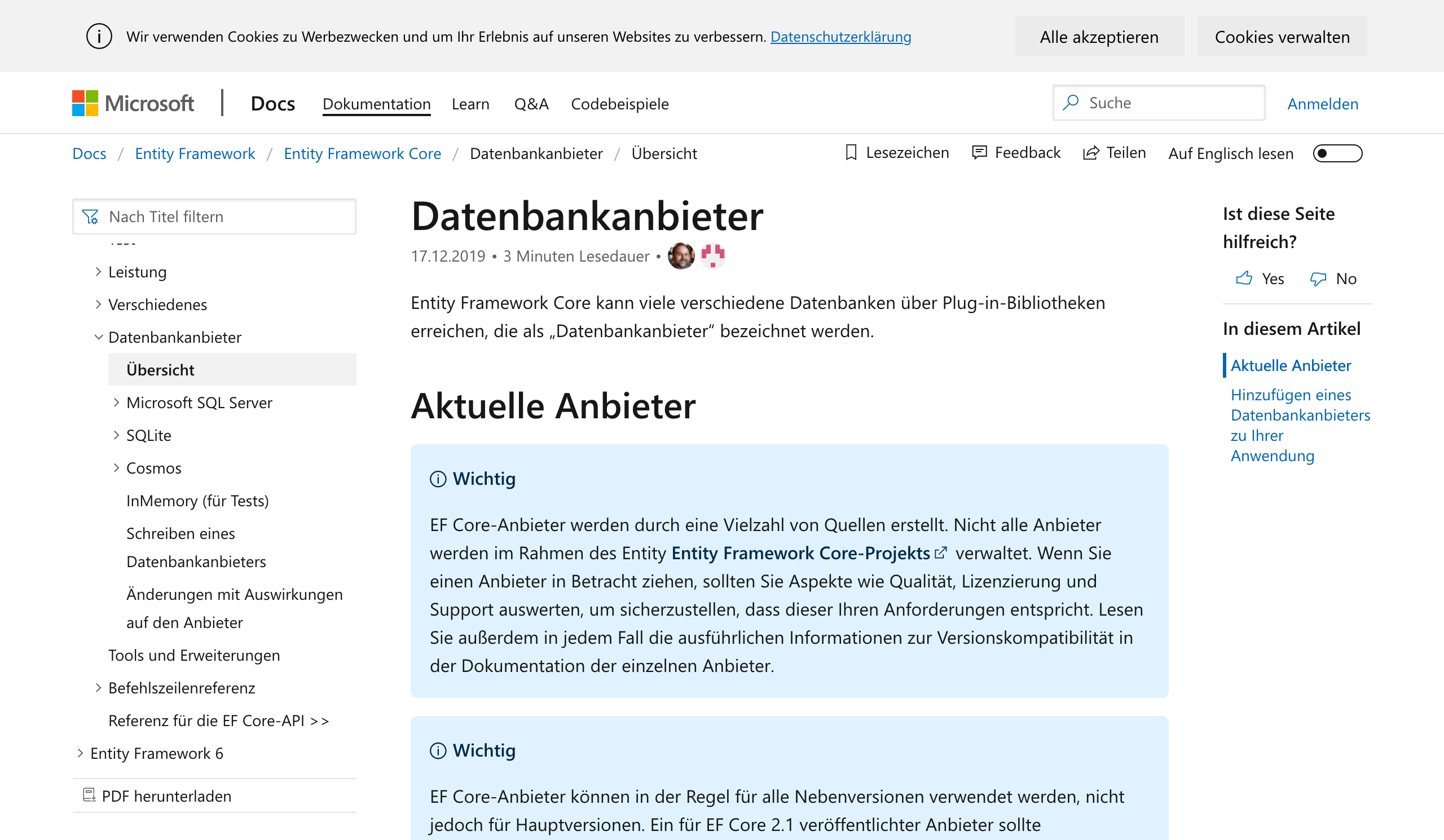This screenshot has height=840, width=1444.
Task: Expand the Verschiedenes tree node
Action: click(98, 304)
